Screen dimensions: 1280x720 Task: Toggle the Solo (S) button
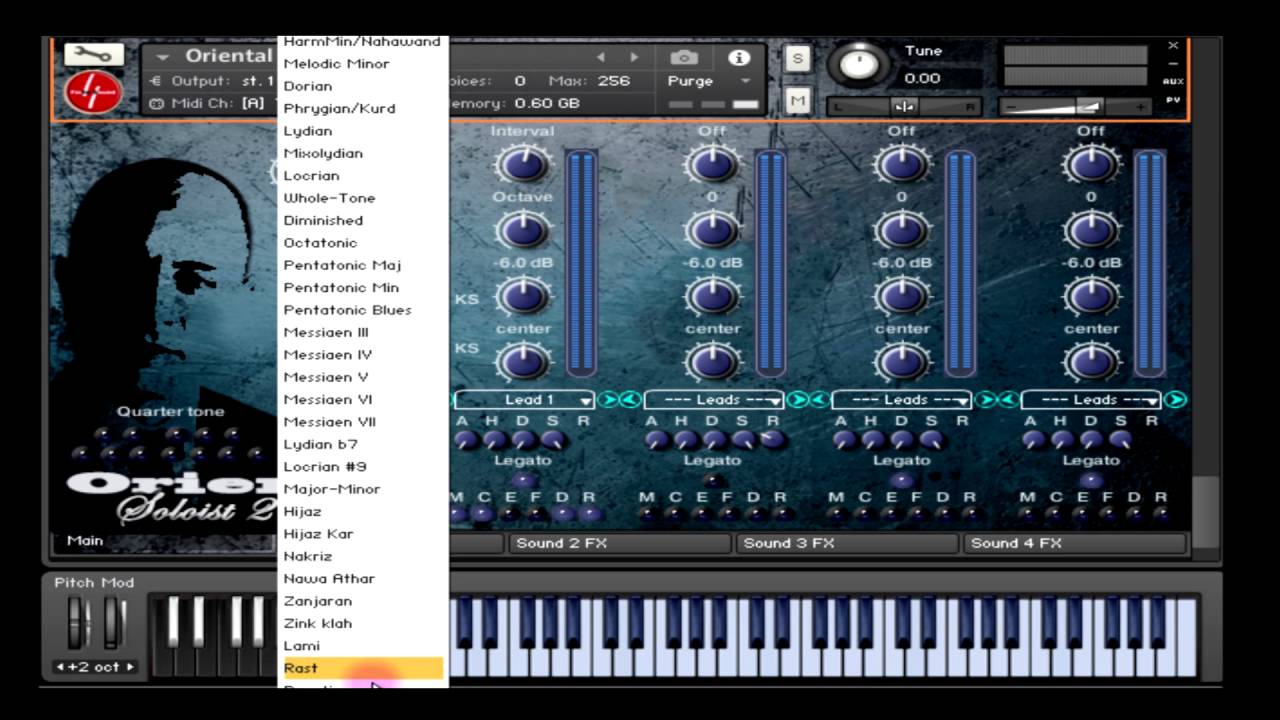pos(797,58)
